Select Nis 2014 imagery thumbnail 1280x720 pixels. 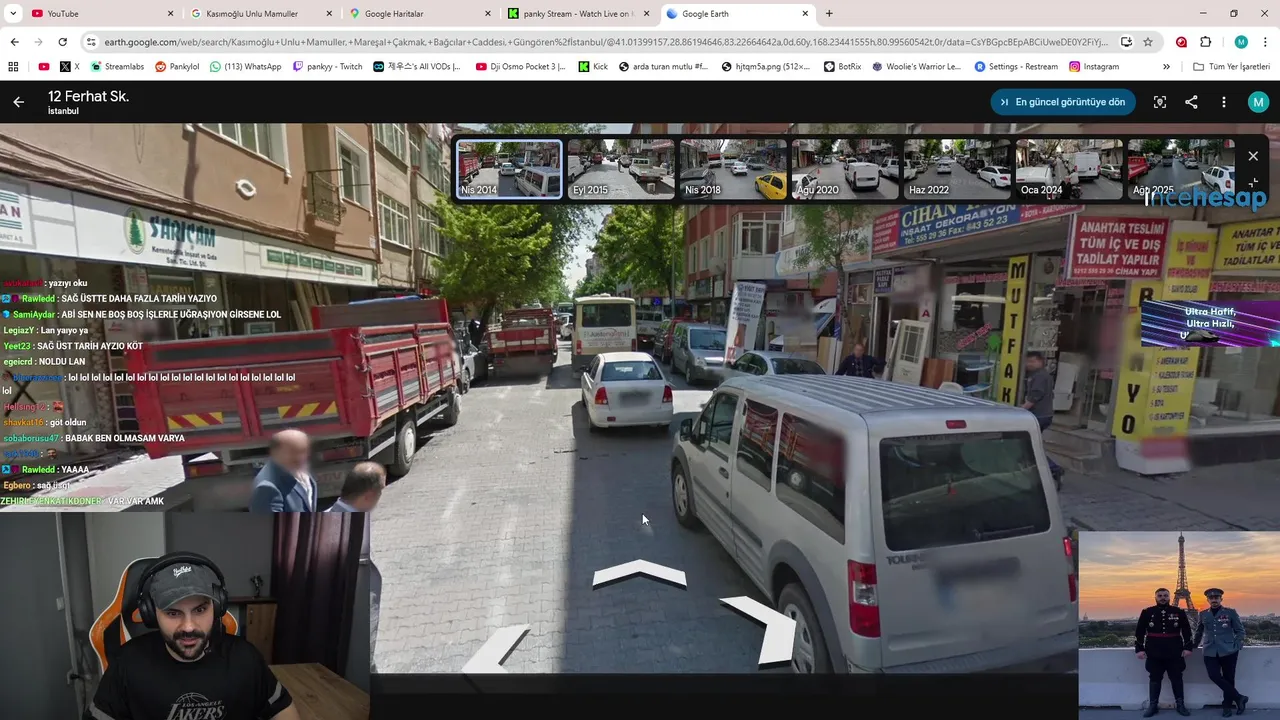(x=509, y=169)
